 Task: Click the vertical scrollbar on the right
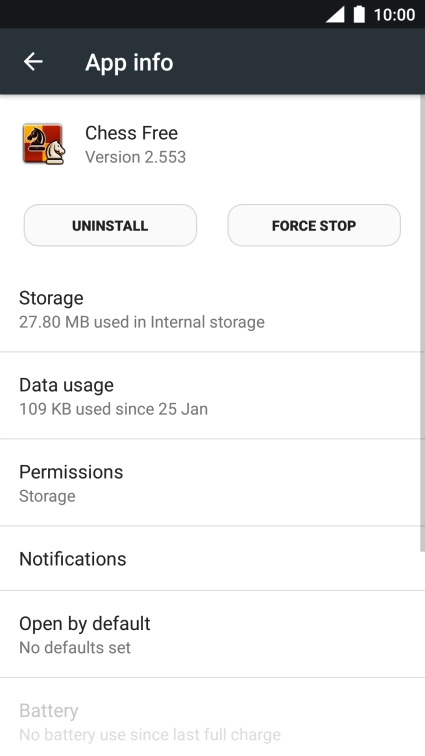tap(422, 323)
